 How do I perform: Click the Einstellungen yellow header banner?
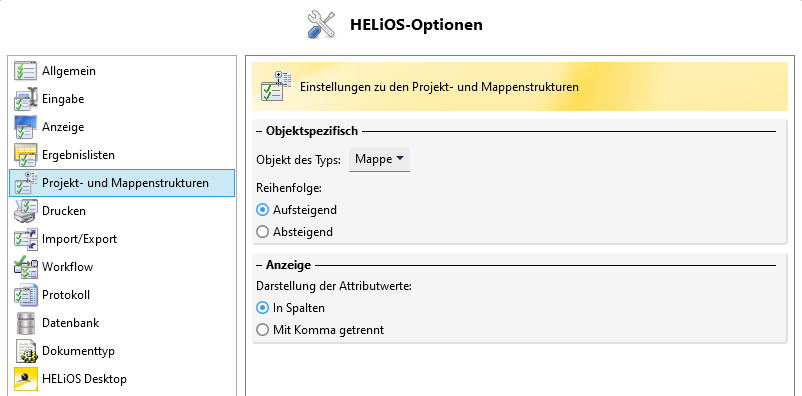(520, 87)
